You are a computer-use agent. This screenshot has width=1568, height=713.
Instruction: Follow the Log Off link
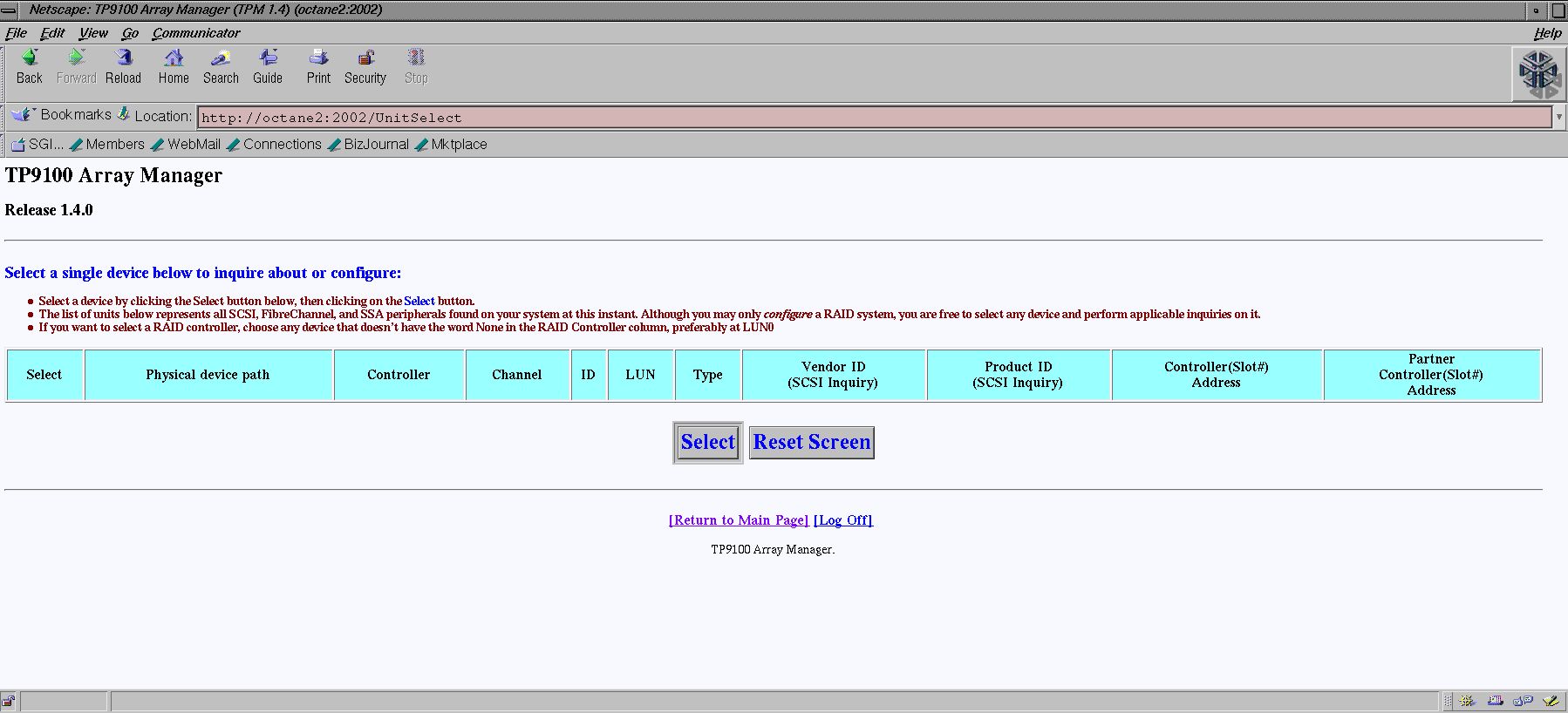(843, 520)
